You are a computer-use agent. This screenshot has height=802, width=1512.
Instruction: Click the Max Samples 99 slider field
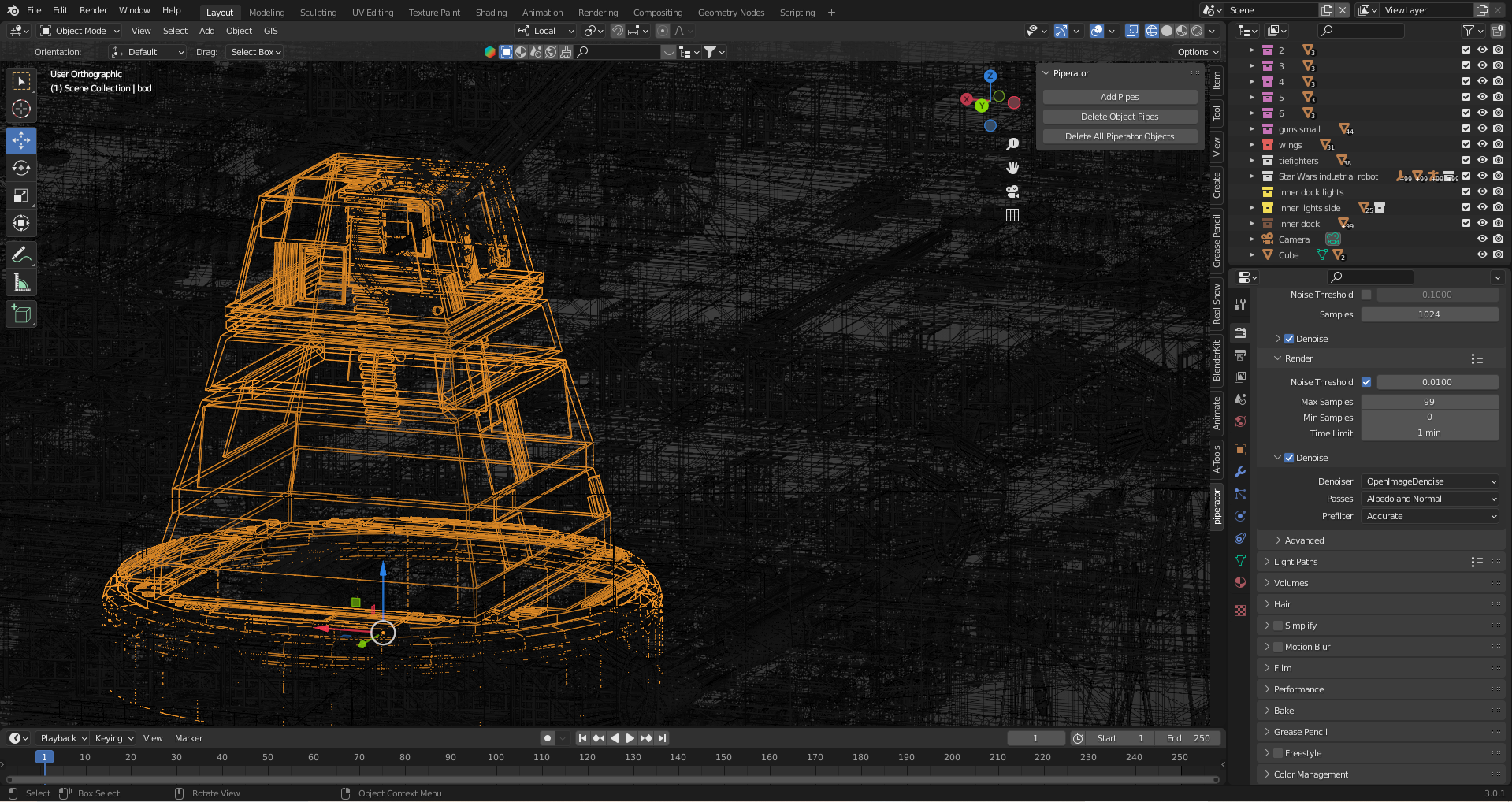tap(1429, 402)
